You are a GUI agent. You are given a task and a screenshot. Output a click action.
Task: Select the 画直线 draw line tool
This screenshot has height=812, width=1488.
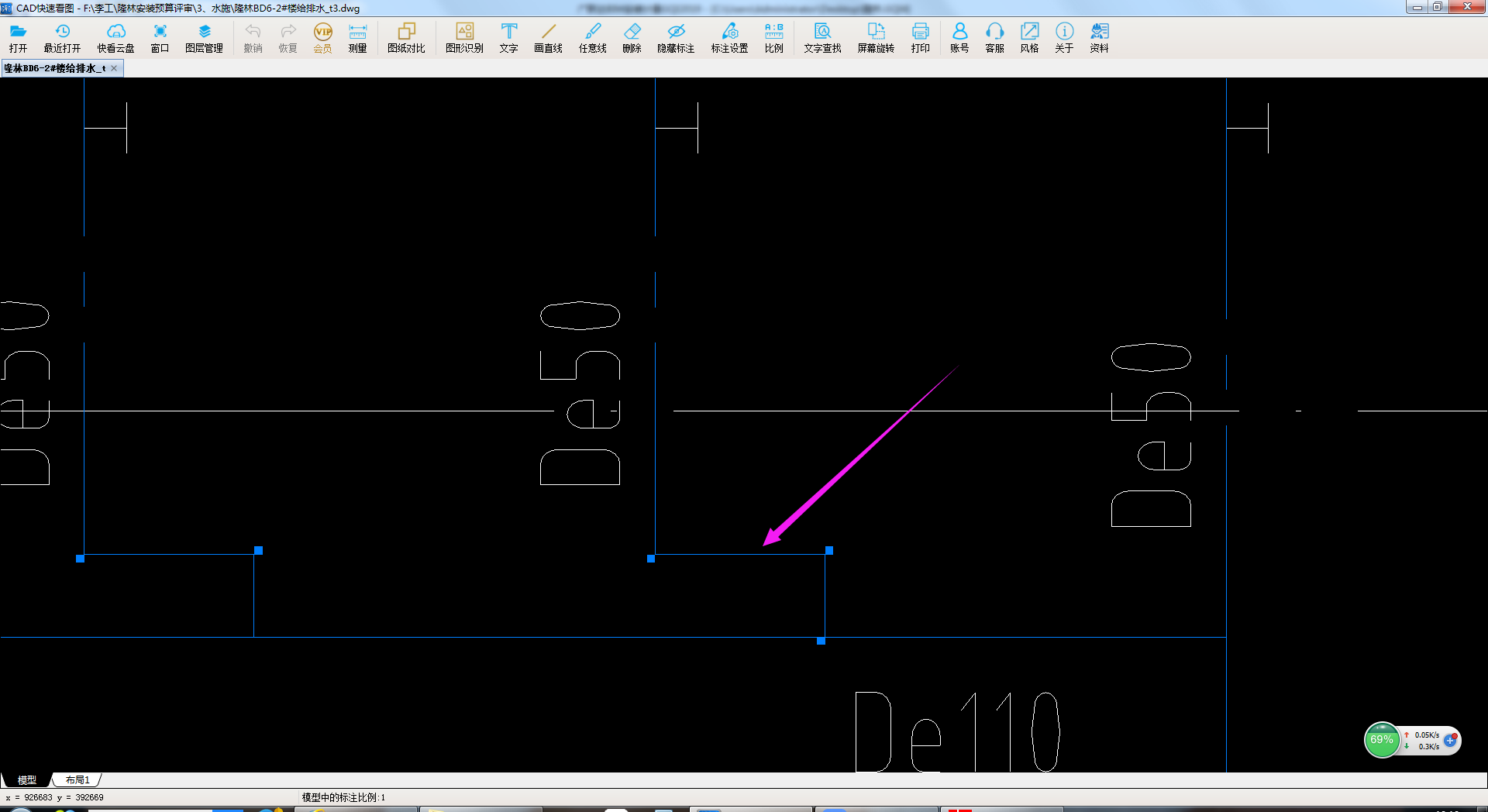(x=548, y=38)
